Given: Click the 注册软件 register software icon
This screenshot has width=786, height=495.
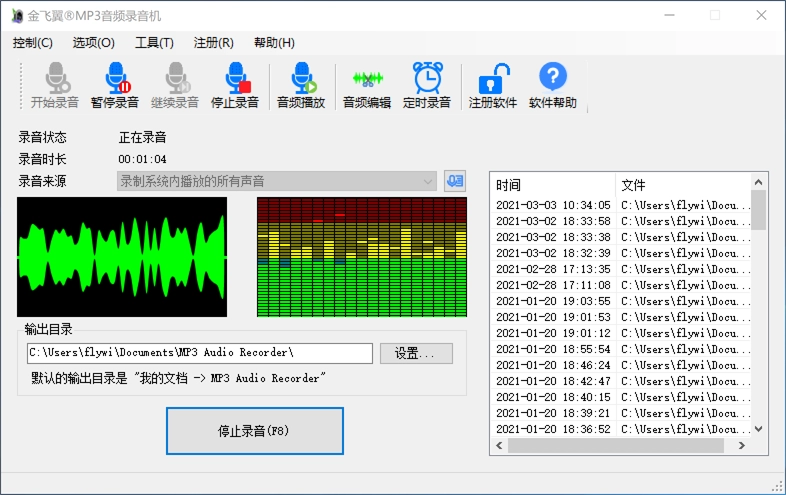Looking at the screenshot, I should coord(493,85).
